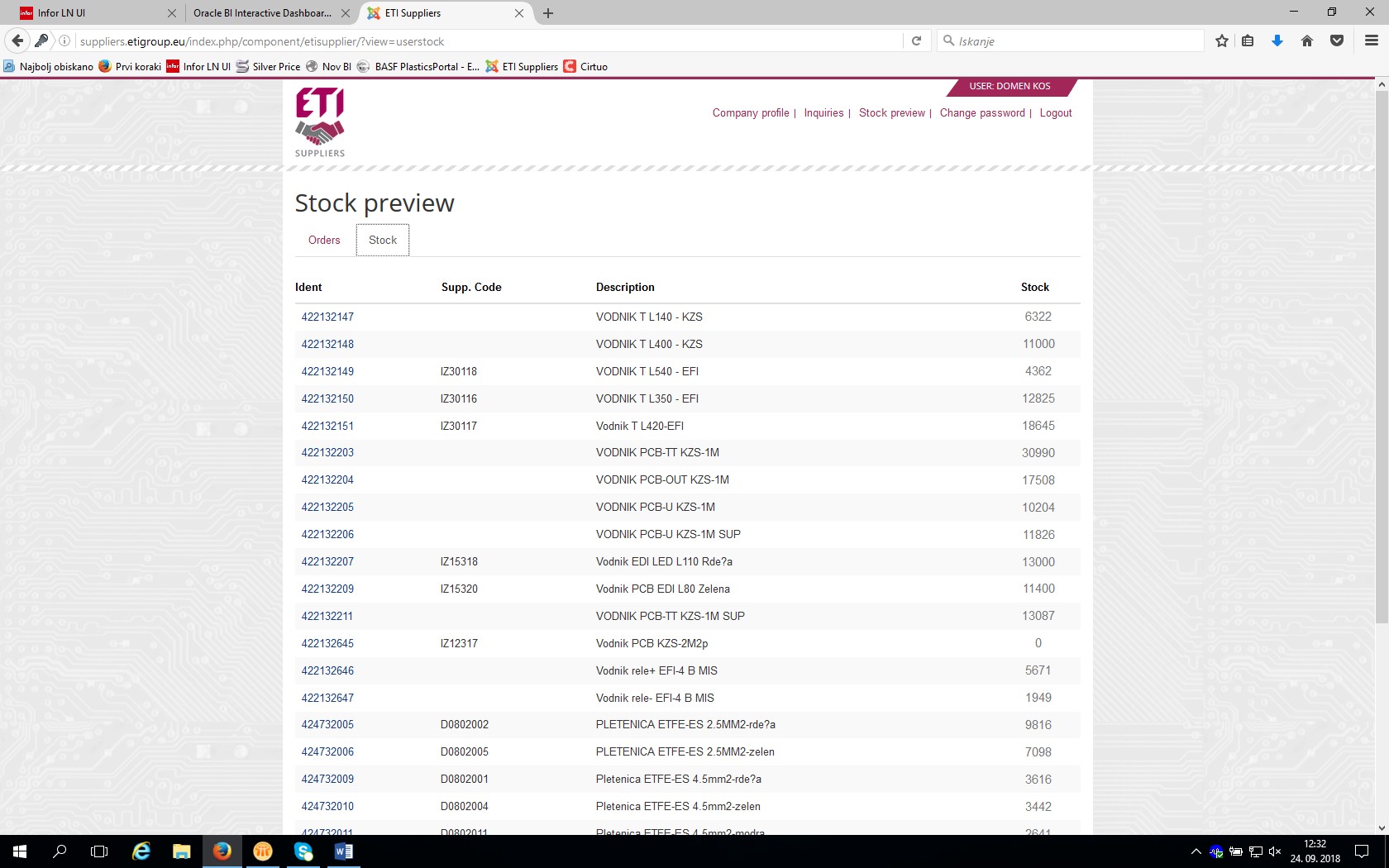
Task: Go to the browser home page icon
Action: [x=1306, y=41]
